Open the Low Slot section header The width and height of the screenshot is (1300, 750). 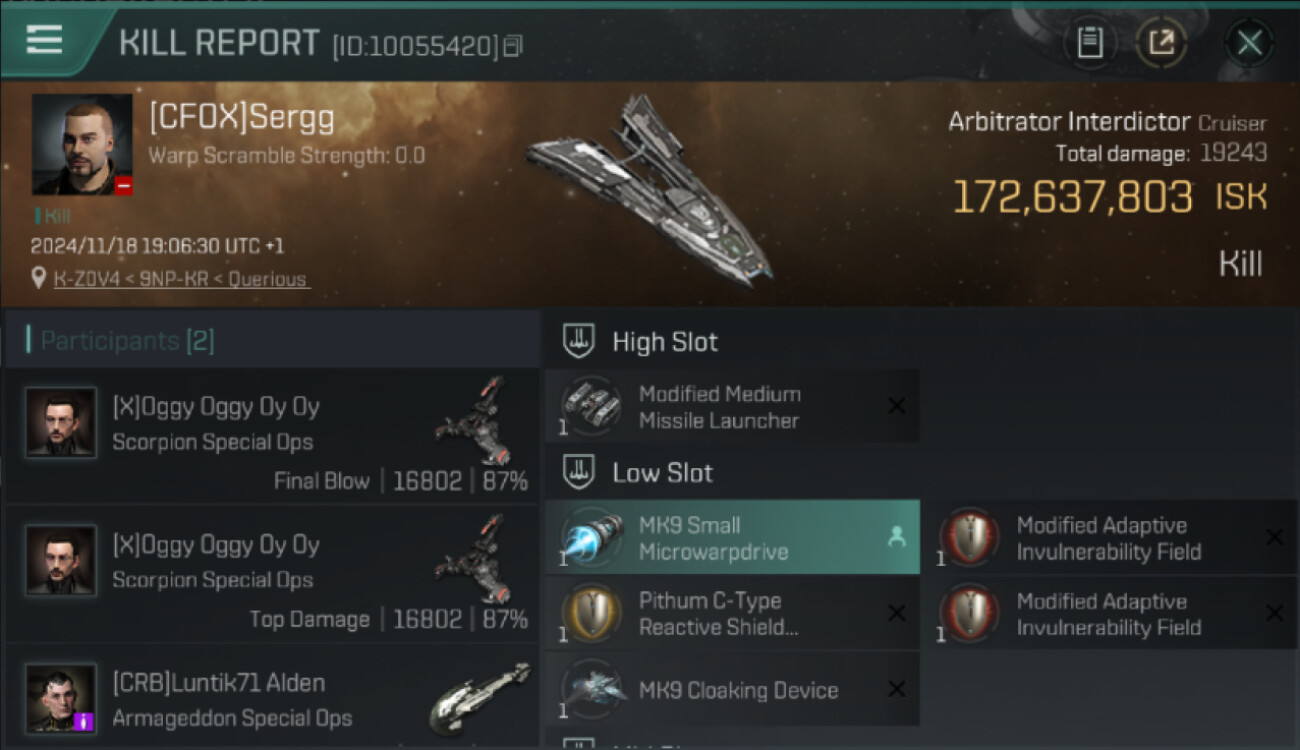tap(662, 473)
